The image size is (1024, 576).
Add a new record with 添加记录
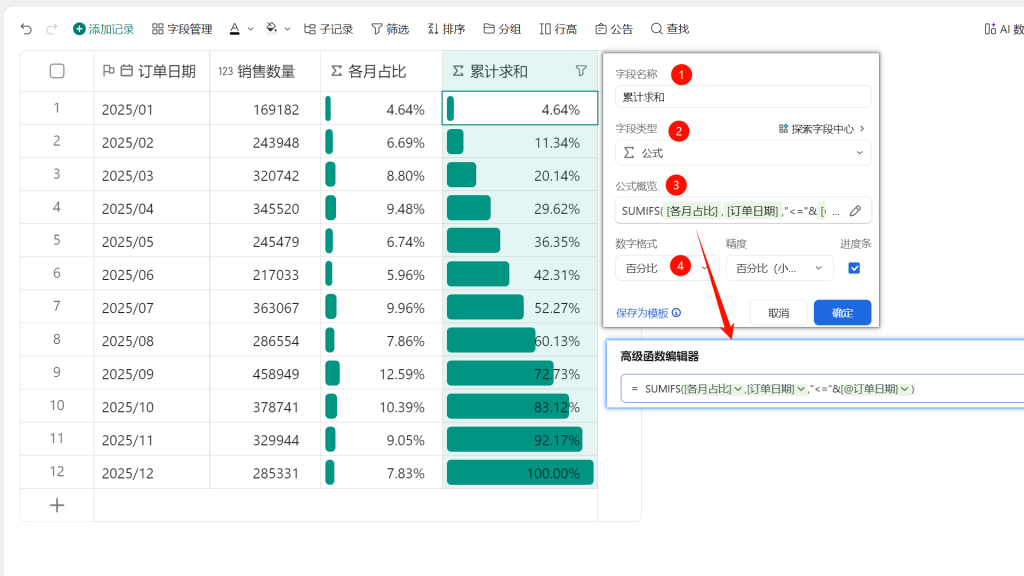pos(103,29)
